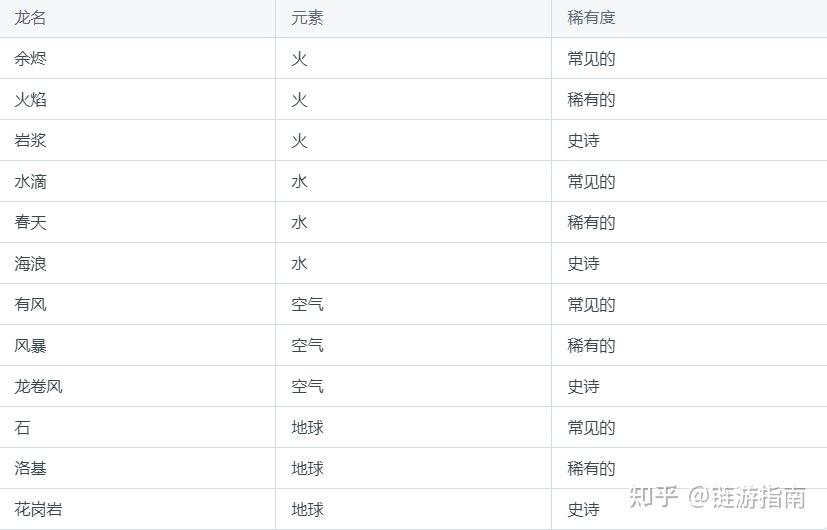The image size is (827, 530).
Task: Click the 龙卷风 dragon name
Action: (38, 386)
